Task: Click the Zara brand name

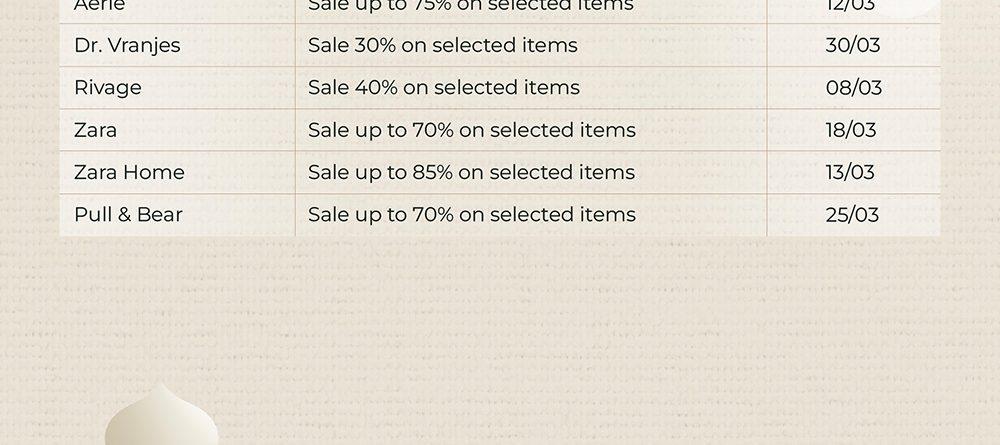Action: (x=95, y=130)
